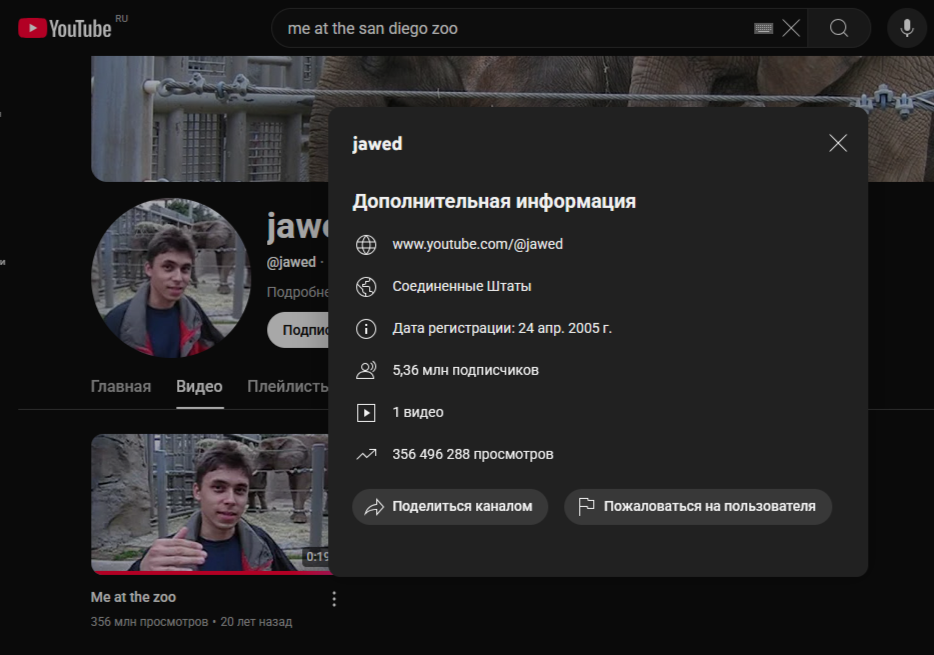
Task: Click the country globe icon
Action: 366,286
